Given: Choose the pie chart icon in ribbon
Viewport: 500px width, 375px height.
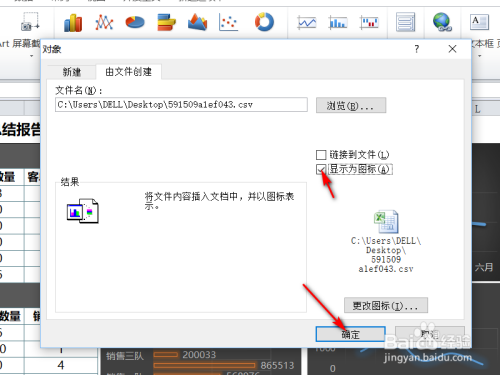Looking at the screenshot, I should 135,23.
